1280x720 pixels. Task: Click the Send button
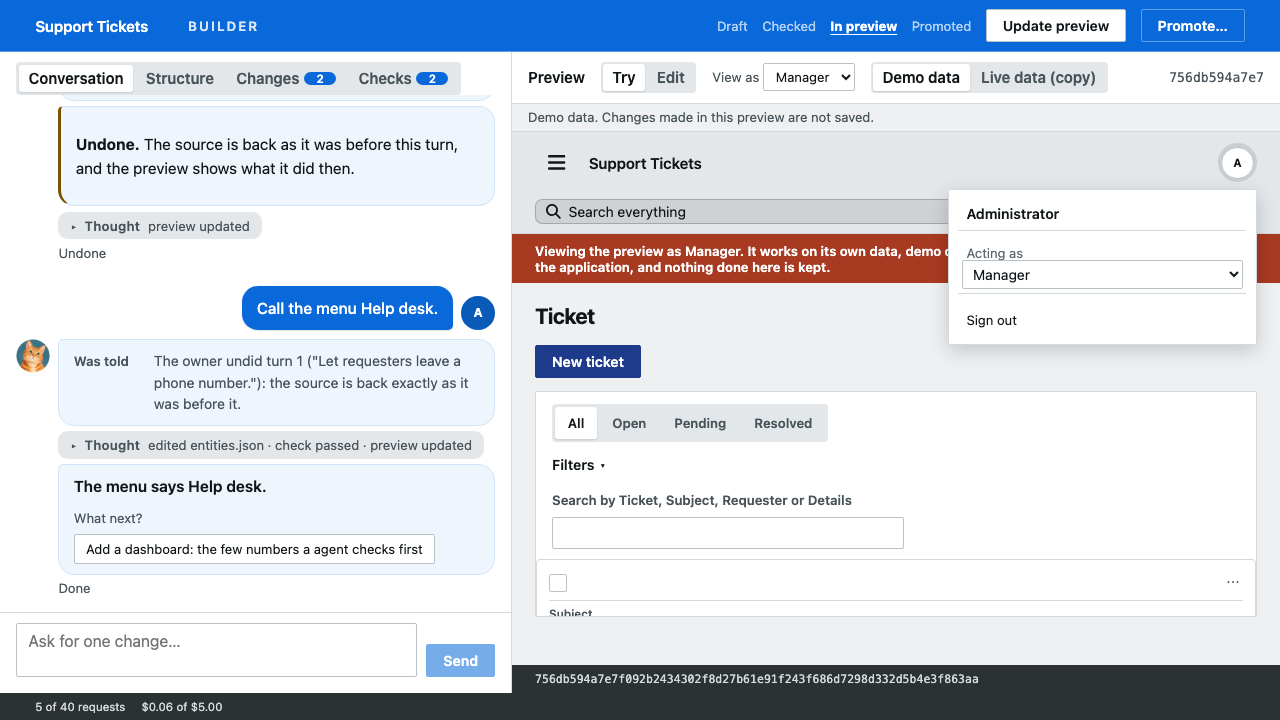[460, 661]
